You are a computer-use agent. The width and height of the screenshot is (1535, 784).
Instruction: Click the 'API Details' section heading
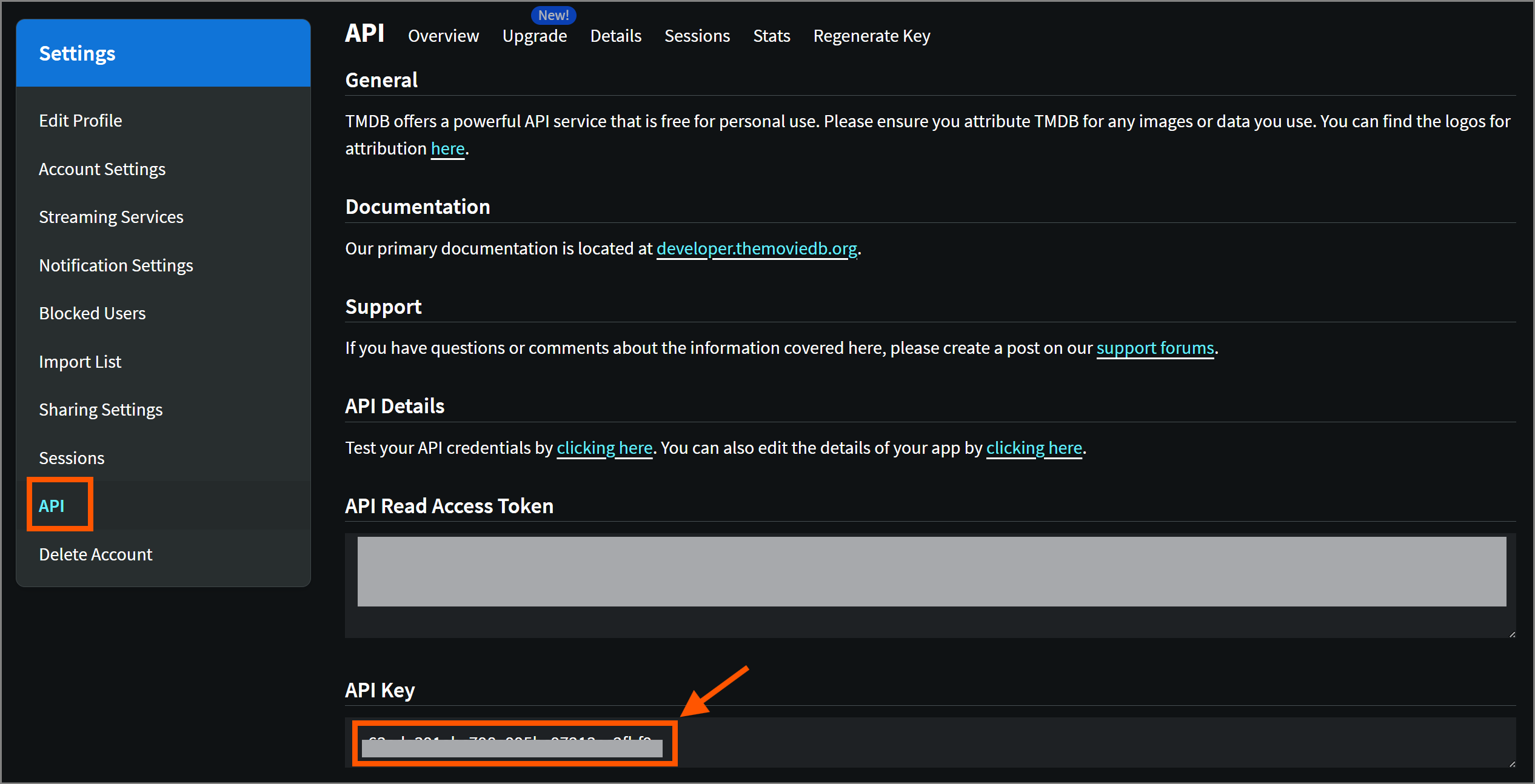point(395,406)
